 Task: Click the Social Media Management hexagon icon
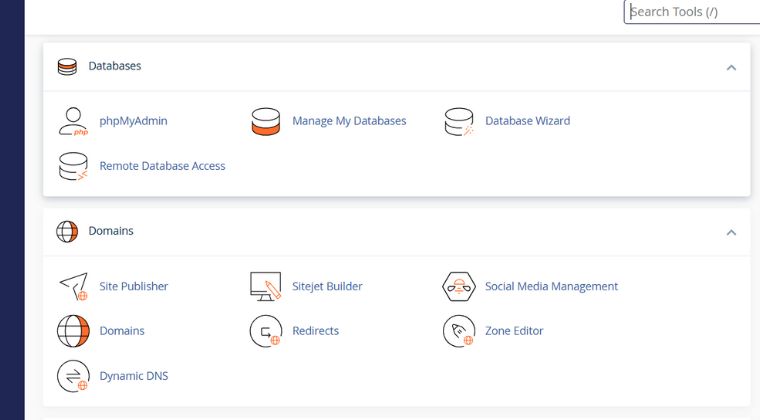pyautogui.click(x=459, y=286)
